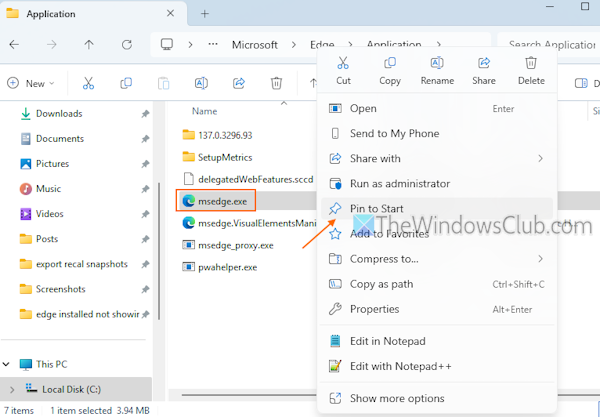Click chevron after Microsoft breadcrumb
Image resolution: width=600 pixels, height=417 pixels.
tap(293, 45)
